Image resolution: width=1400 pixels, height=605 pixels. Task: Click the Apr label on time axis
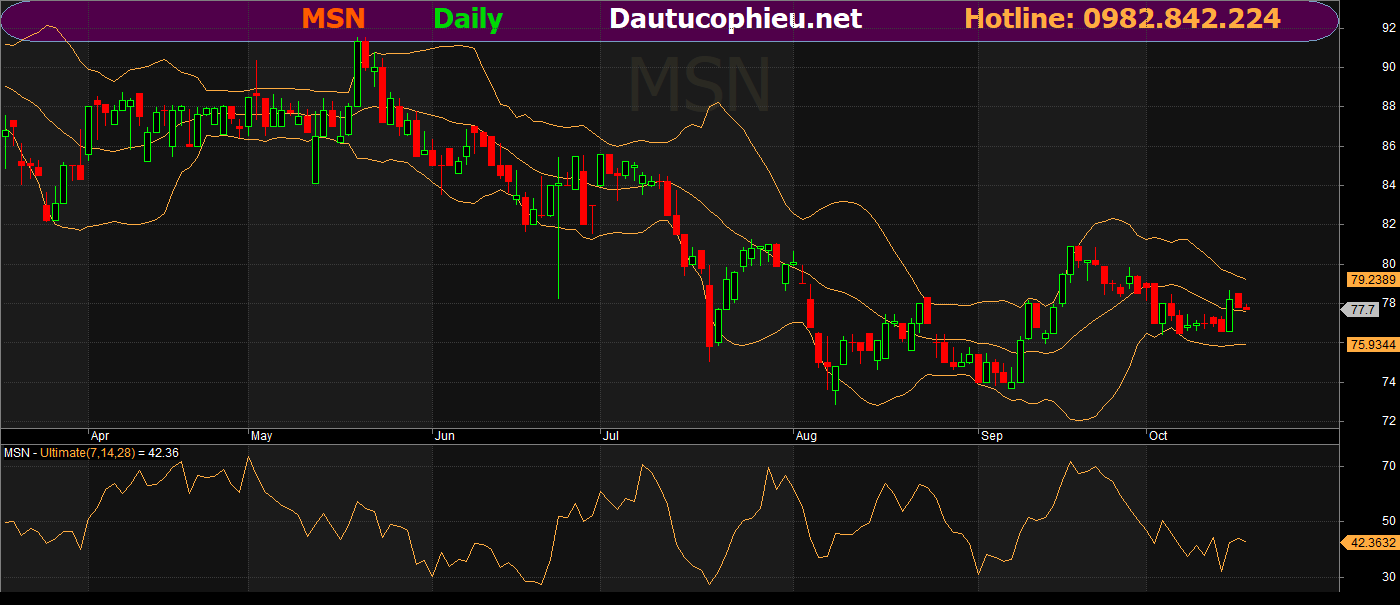tap(100, 437)
